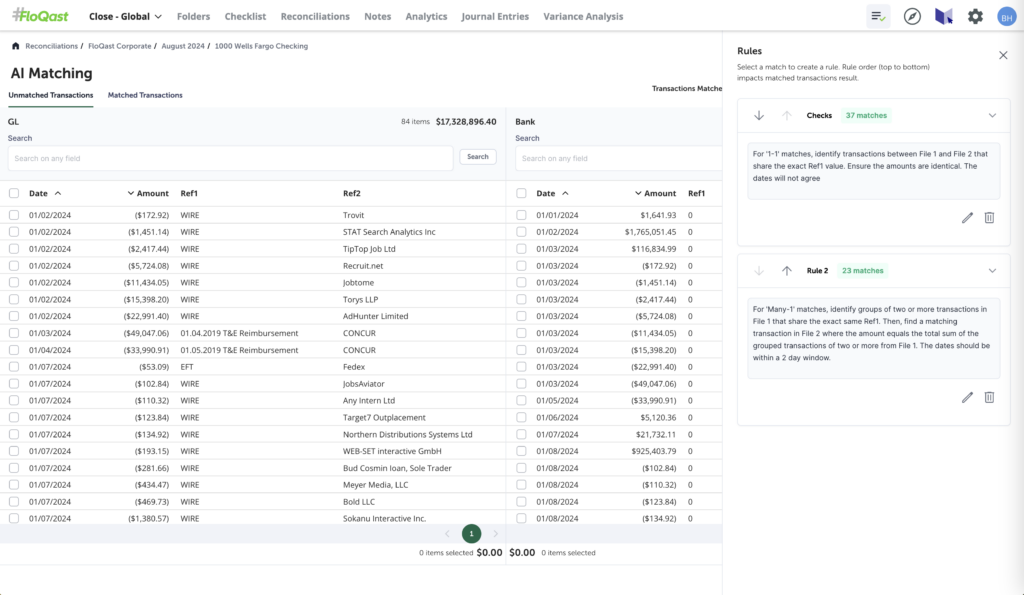Image resolution: width=1024 pixels, height=595 pixels.
Task: Click the WEB-SET interactive GmbH cell
Action: [x=392, y=451]
